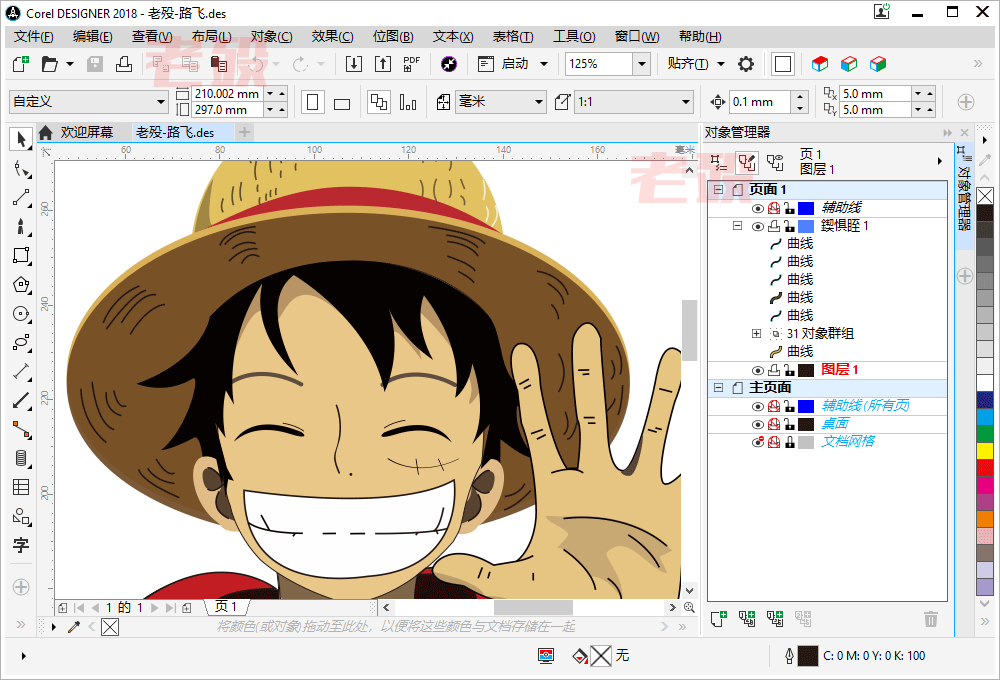This screenshot has width=1000, height=680.
Task: Toggle visibility of 鍥惧眰 1 layer
Action: (758, 226)
